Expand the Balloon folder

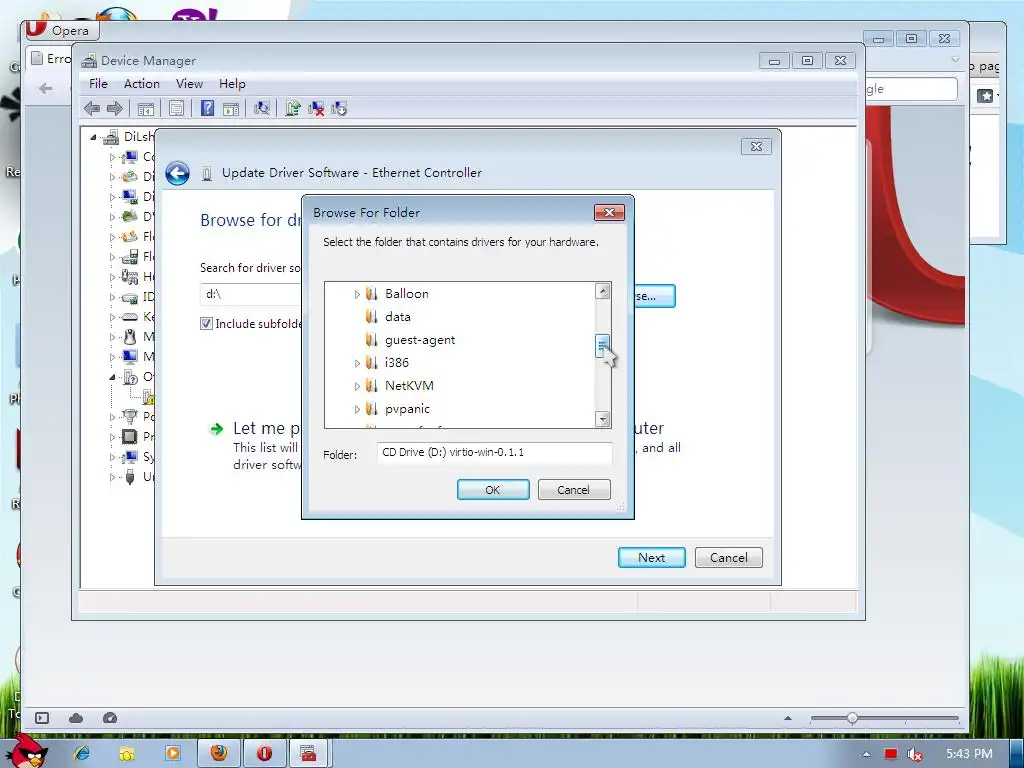pyautogui.click(x=357, y=295)
